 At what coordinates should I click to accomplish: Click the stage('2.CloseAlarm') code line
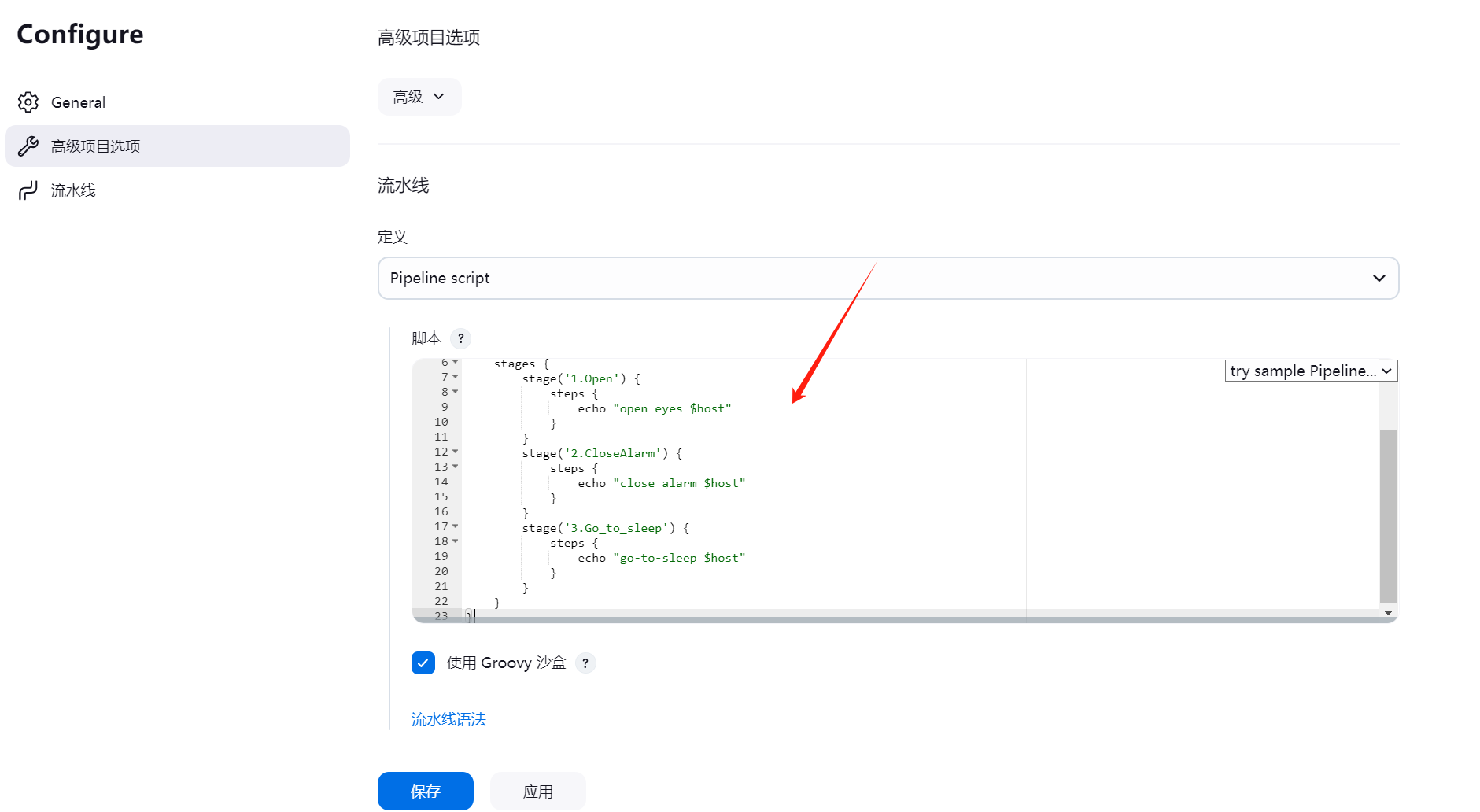click(x=603, y=453)
